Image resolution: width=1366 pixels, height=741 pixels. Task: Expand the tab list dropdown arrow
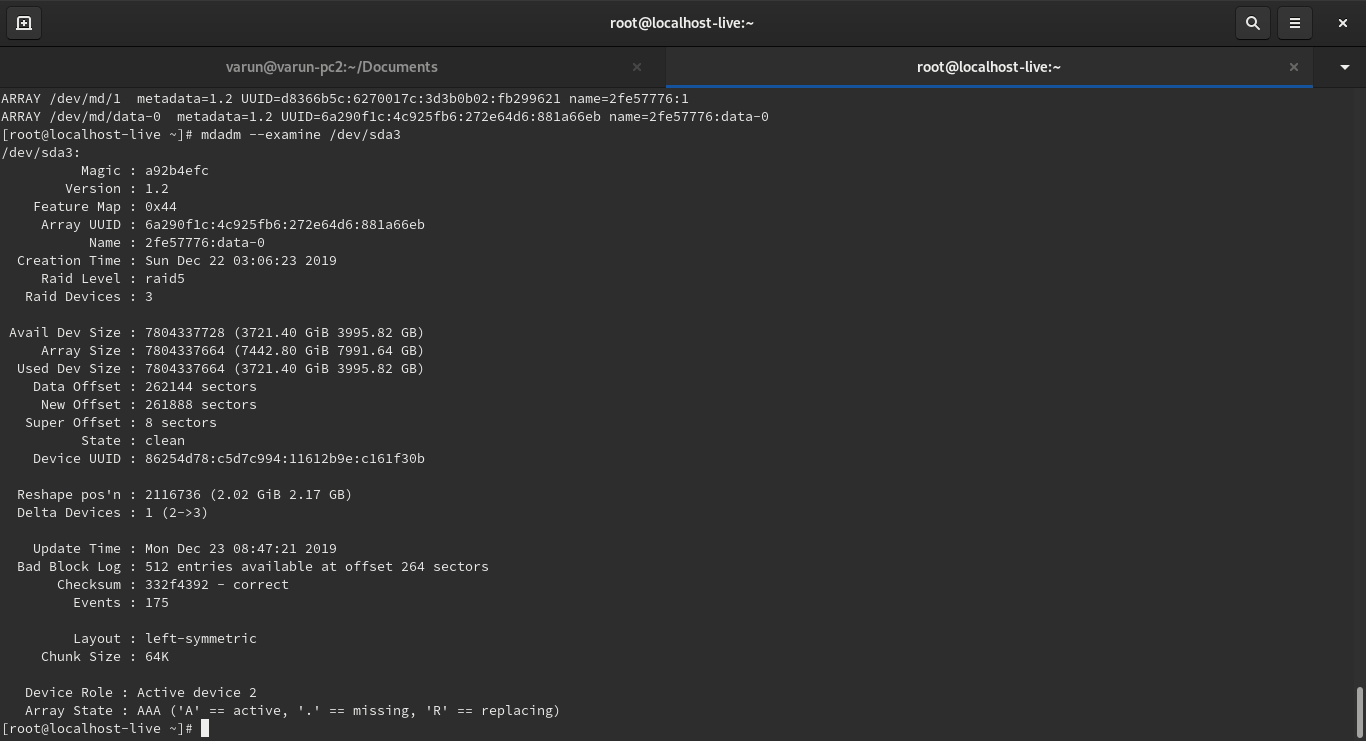[x=1344, y=67]
